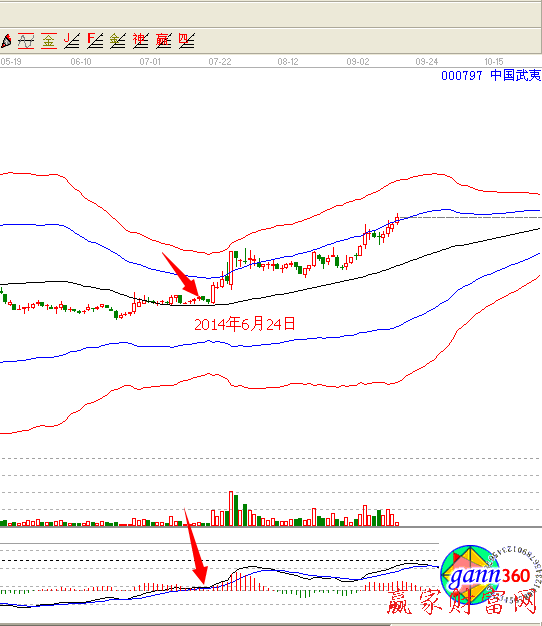Click the 10-15 date axis label

pyautogui.click(x=494, y=62)
